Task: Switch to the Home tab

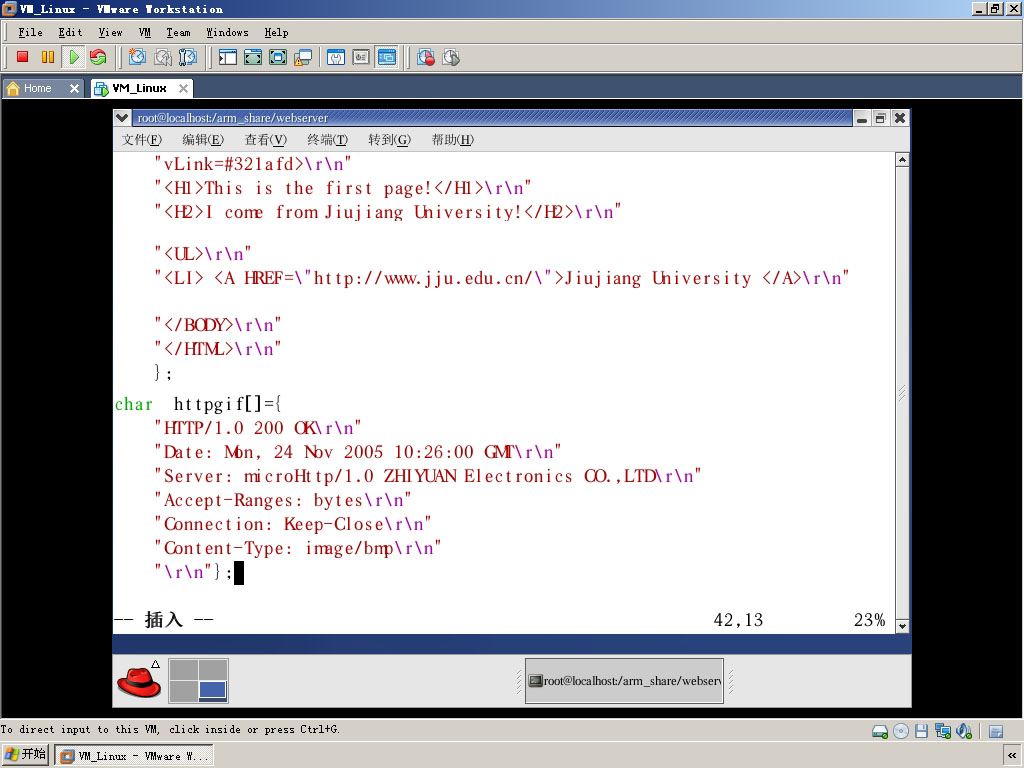Action: pos(37,88)
